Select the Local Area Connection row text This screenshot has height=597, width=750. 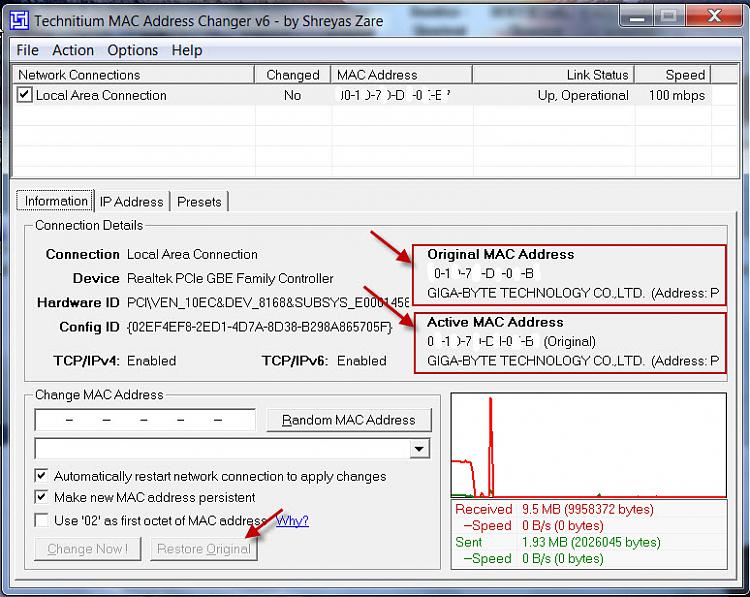tap(101, 95)
